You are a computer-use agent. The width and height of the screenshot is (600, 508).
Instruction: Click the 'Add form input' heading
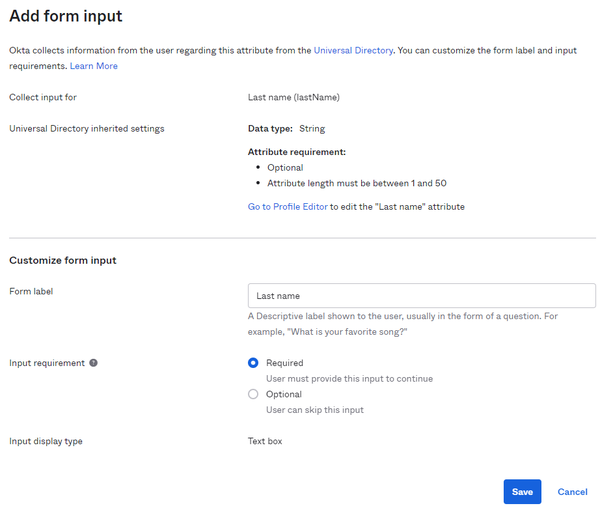tap(66, 16)
